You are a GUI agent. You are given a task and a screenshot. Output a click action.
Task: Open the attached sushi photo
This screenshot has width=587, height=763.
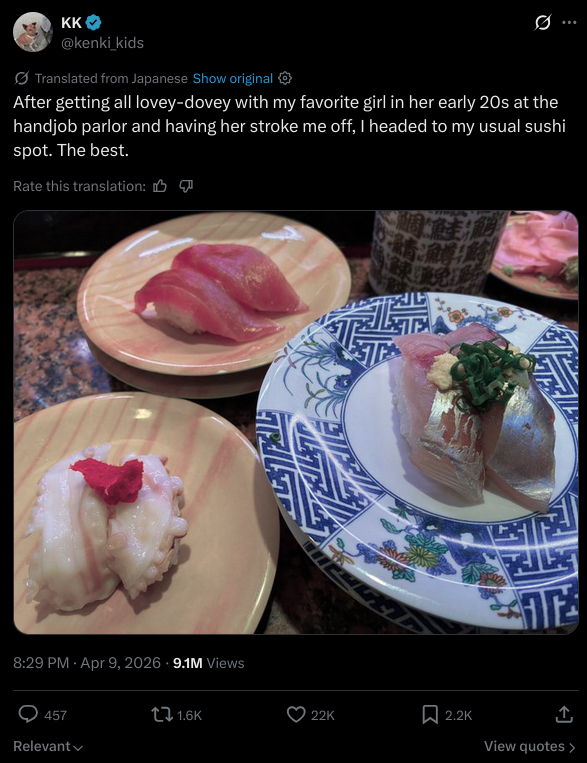pos(296,422)
